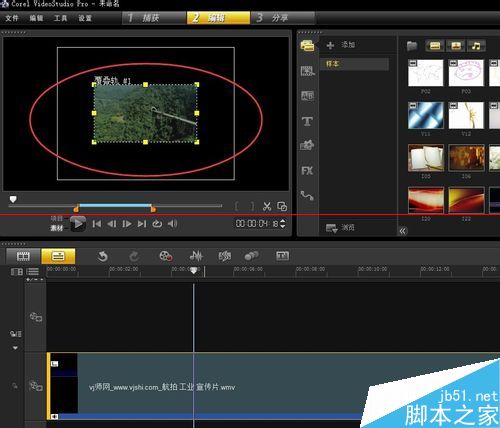Screen dimensions: 500x428
Task: Play the clip in preview
Action: pos(78,224)
